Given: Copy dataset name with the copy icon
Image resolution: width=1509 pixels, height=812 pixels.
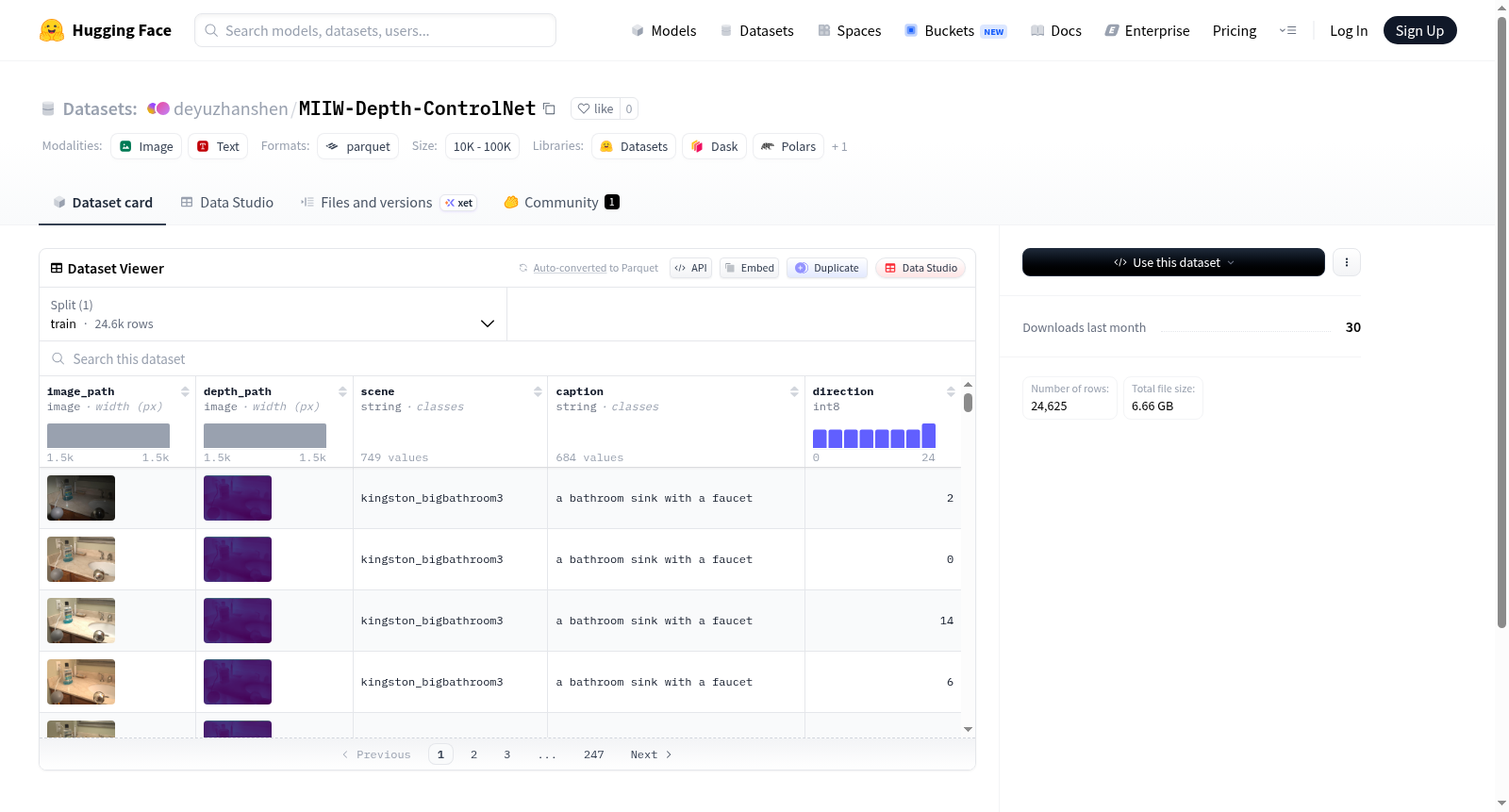Looking at the screenshot, I should [549, 108].
